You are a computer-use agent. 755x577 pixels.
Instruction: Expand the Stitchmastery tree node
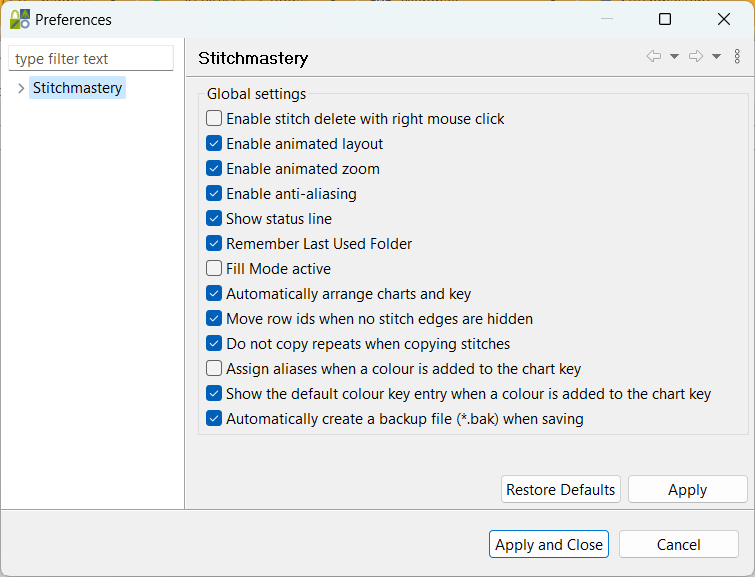tap(21, 88)
